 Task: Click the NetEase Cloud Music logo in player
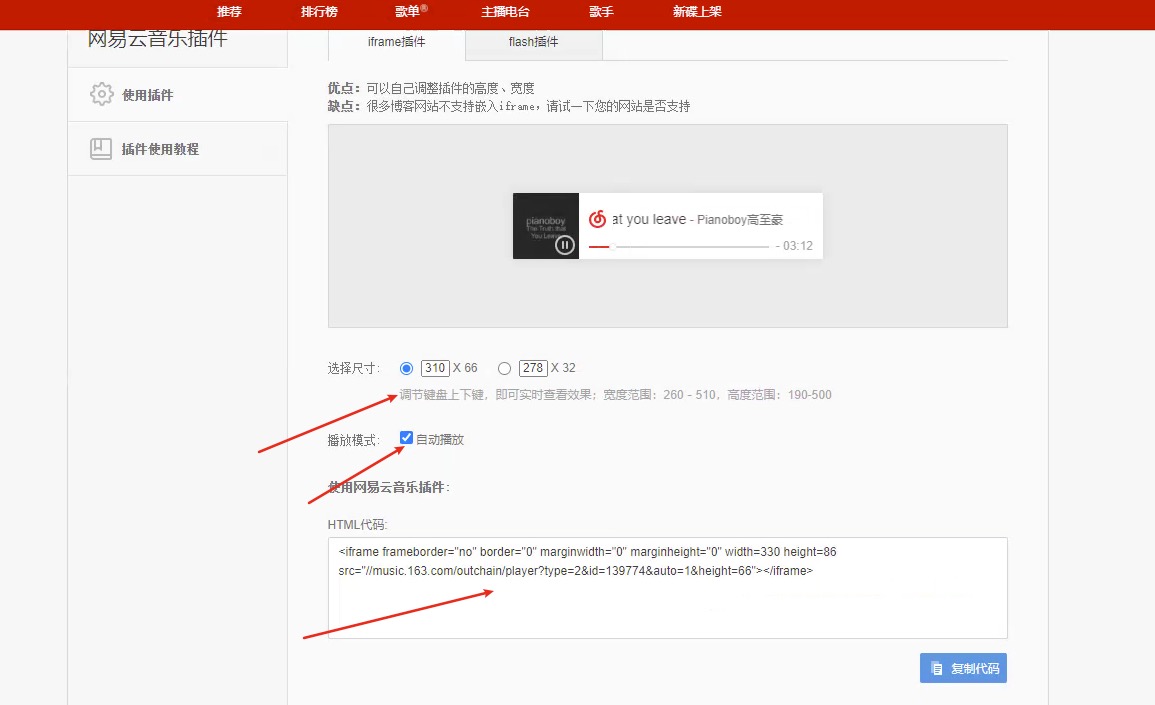pos(597,219)
